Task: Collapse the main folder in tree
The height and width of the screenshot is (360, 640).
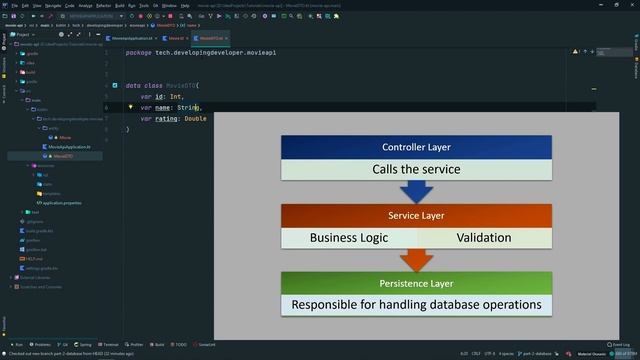Action: [x=22, y=100]
